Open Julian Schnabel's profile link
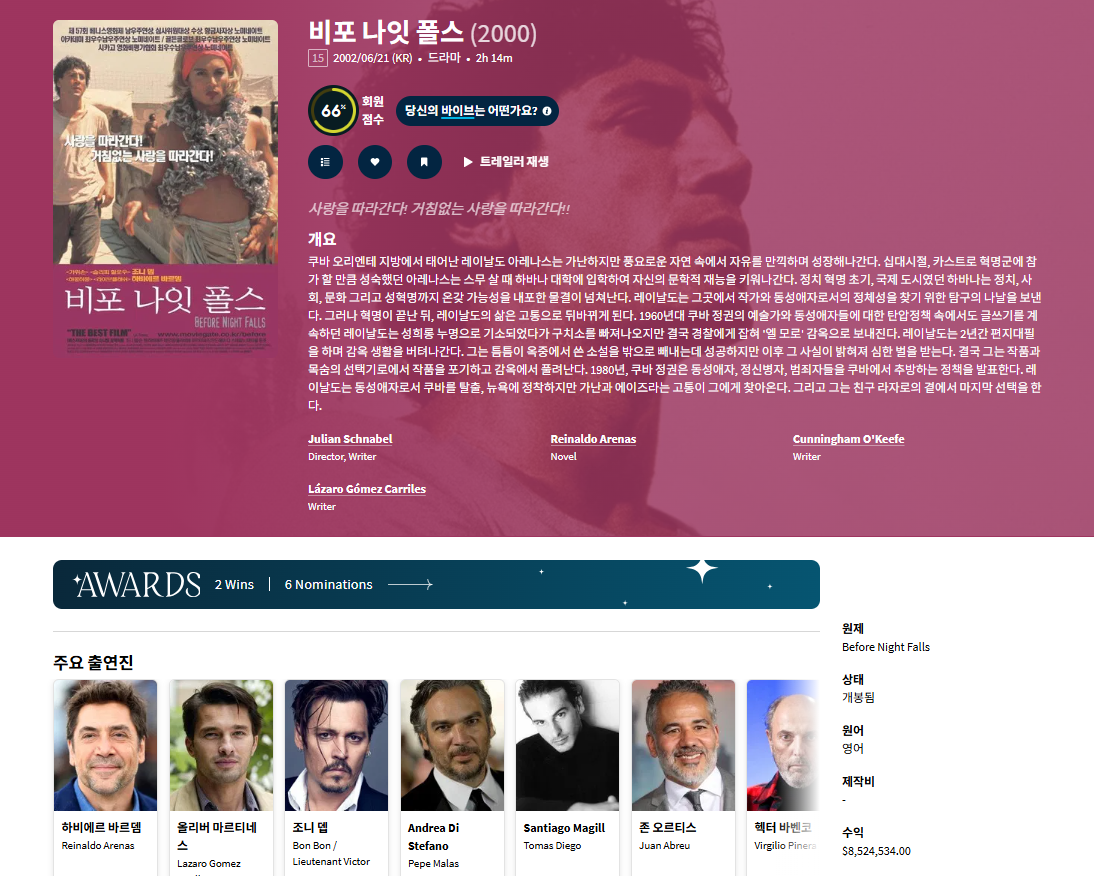Viewport: 1094px width, 876px height. point(350,439)
